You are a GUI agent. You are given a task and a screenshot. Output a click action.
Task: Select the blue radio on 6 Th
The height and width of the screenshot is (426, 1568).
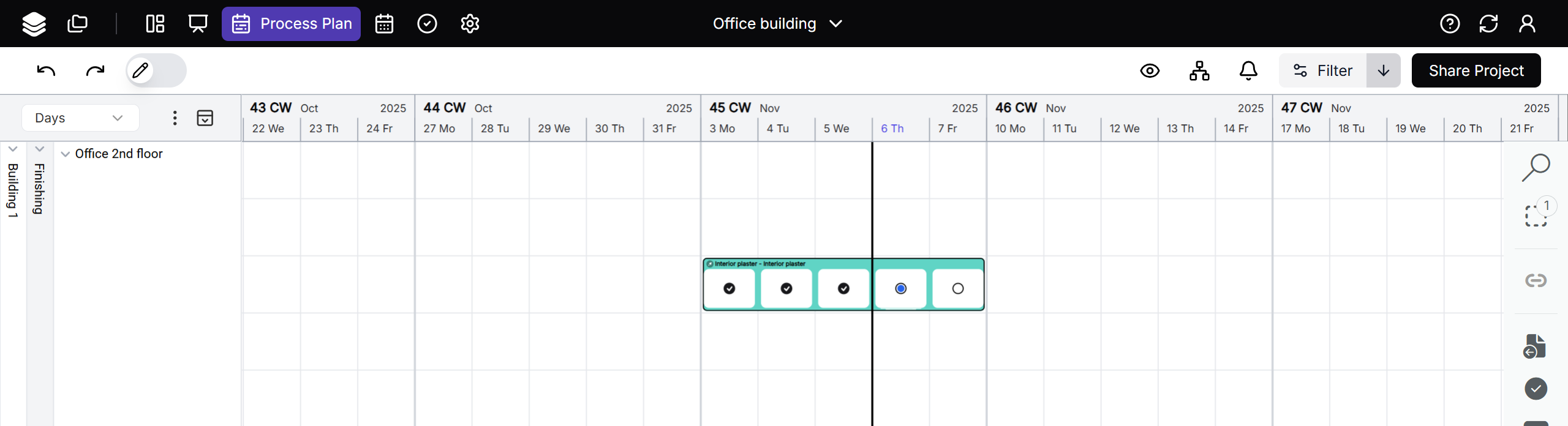click(x=900, y=288)
